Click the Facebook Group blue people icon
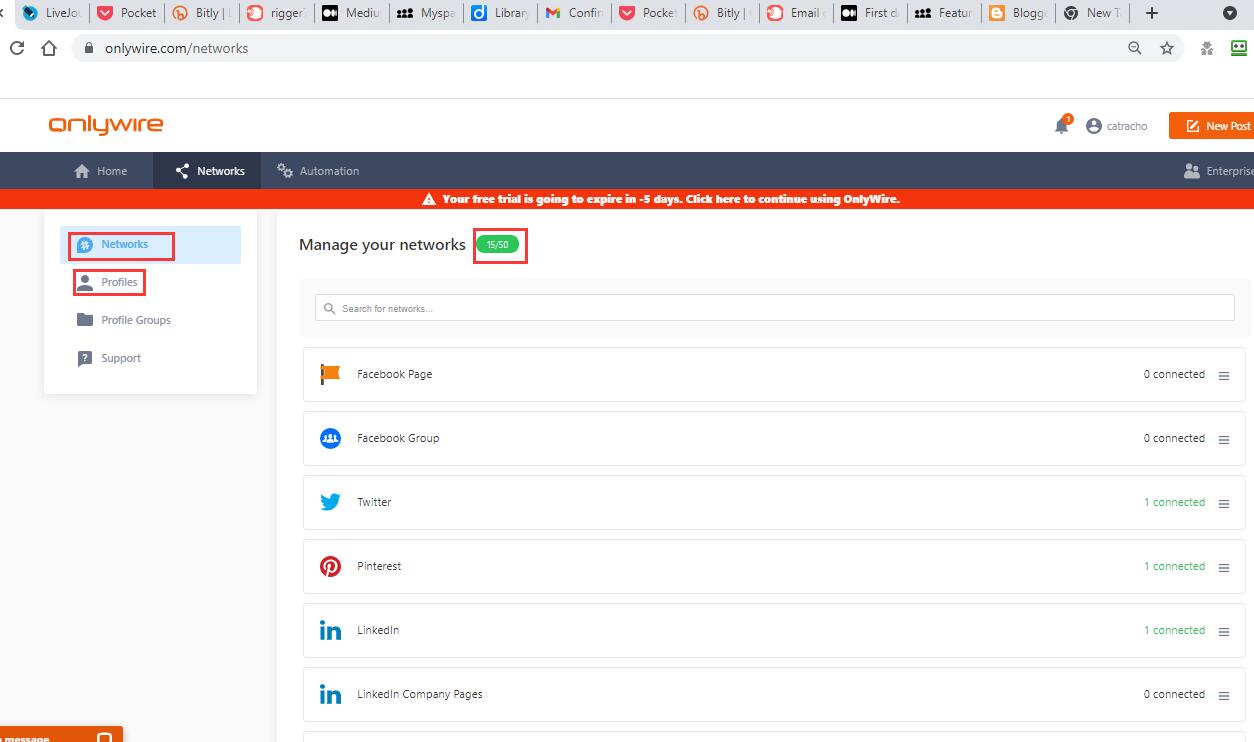 pos(330,438)
